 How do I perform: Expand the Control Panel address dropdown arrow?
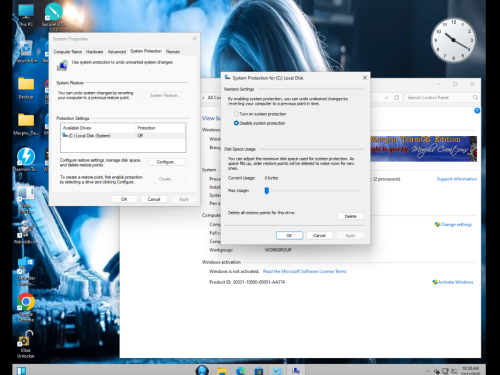coord(386,98)
